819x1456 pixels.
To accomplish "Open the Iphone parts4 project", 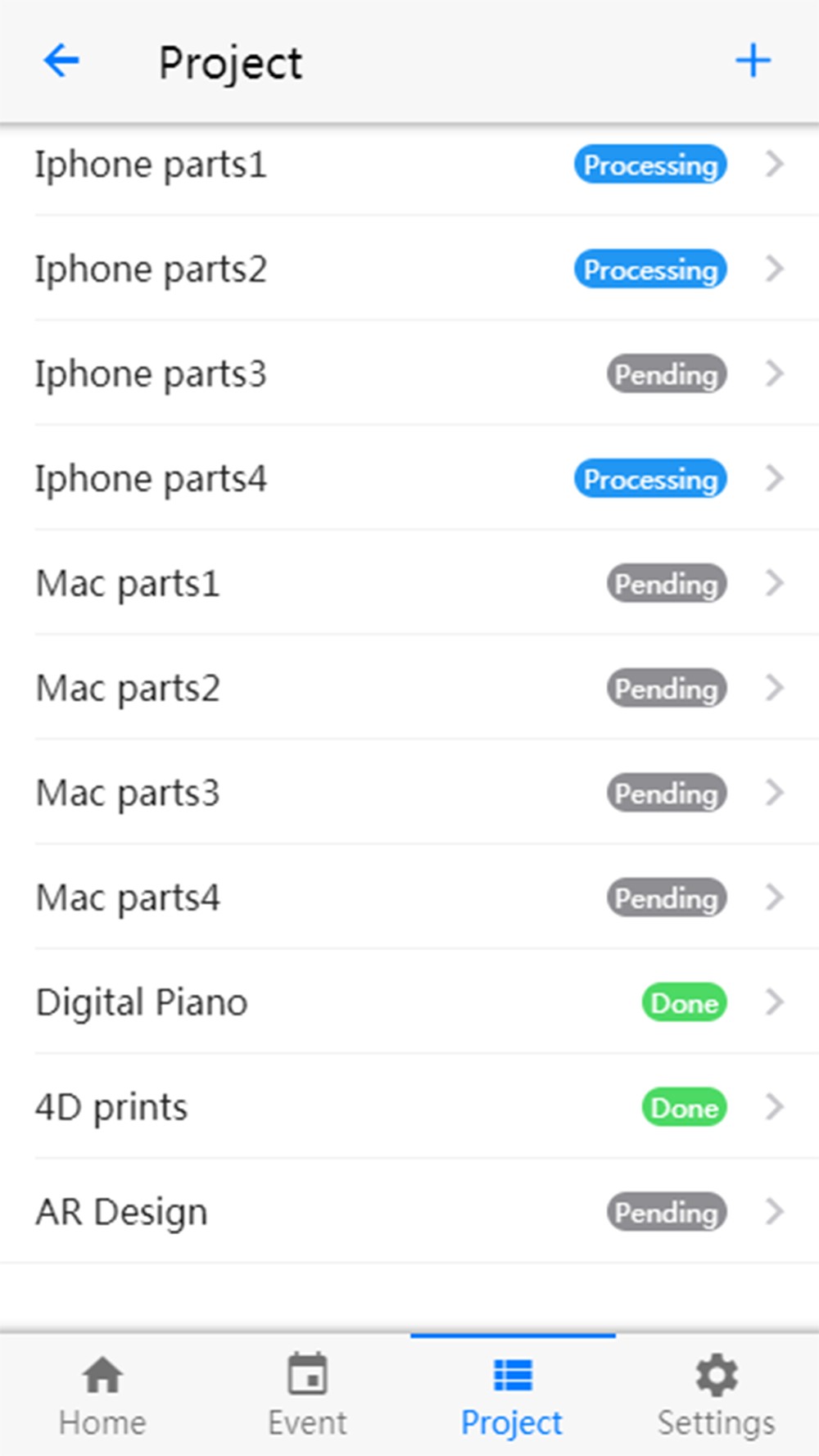I will click(409, 478).
